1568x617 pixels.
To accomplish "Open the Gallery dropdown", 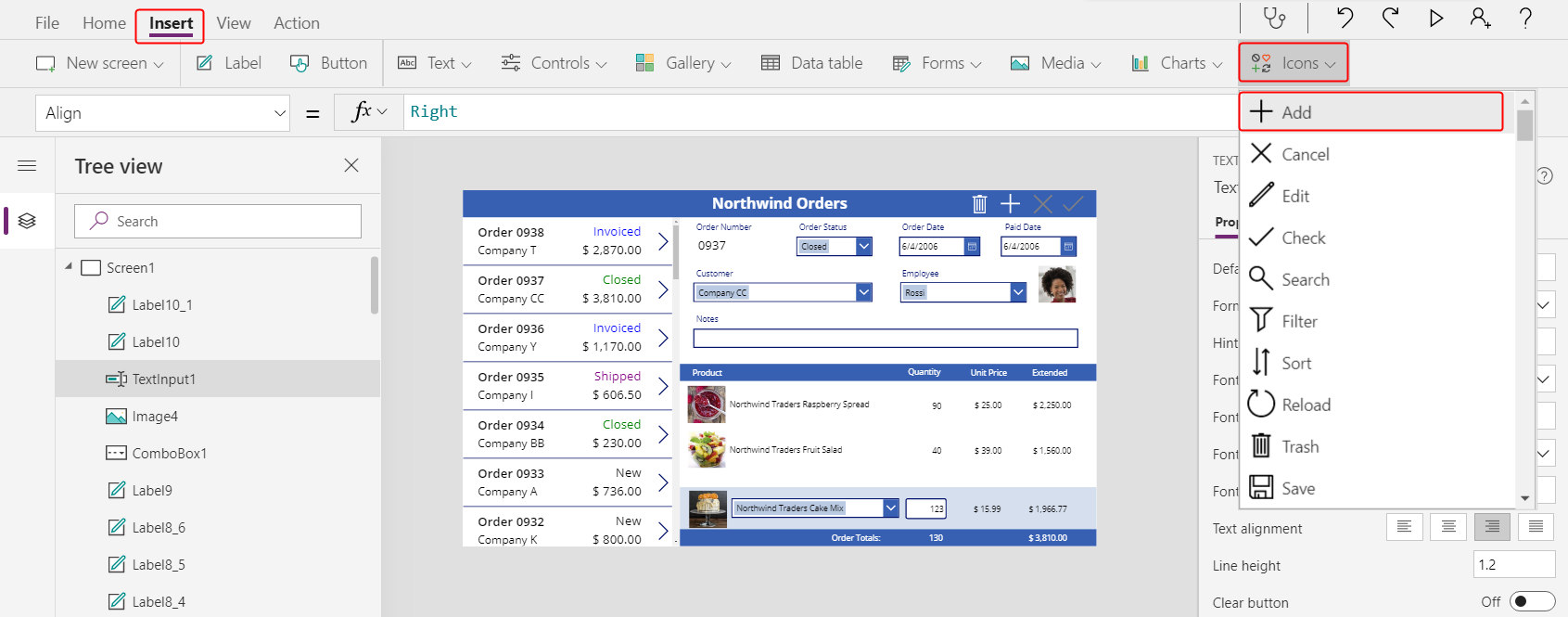I will [x=683, y=63].
